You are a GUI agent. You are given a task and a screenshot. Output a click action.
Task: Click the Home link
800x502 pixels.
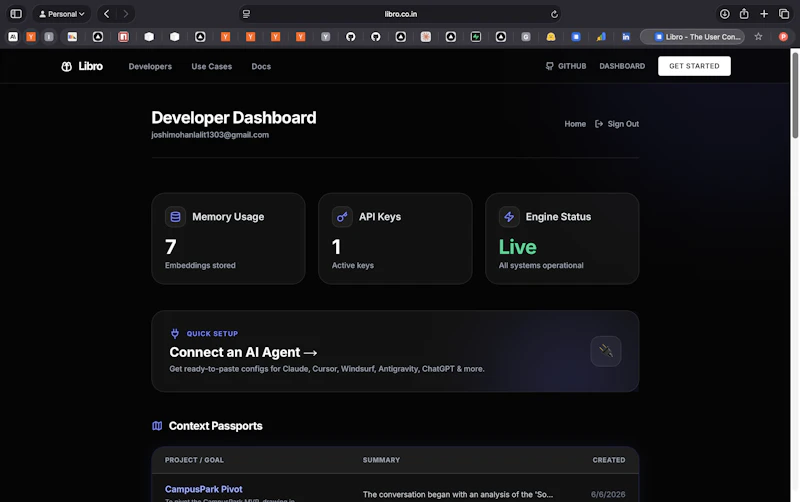pyautogui.click(x=575, y=124)
